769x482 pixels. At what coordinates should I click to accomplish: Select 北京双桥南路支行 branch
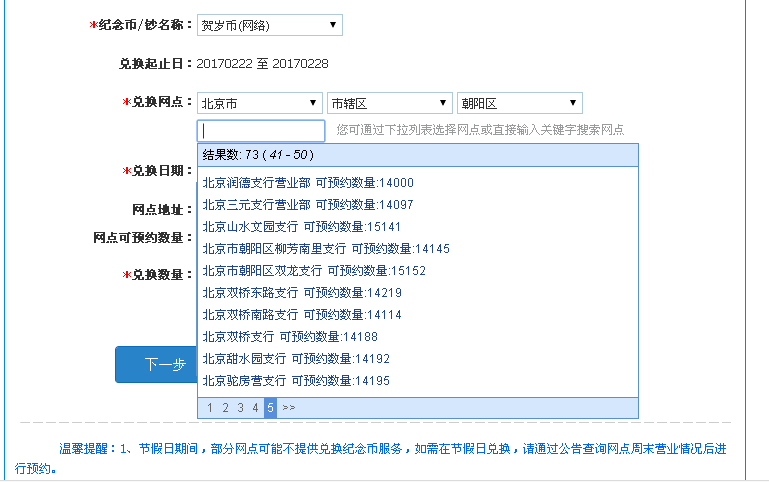point(301,315)
